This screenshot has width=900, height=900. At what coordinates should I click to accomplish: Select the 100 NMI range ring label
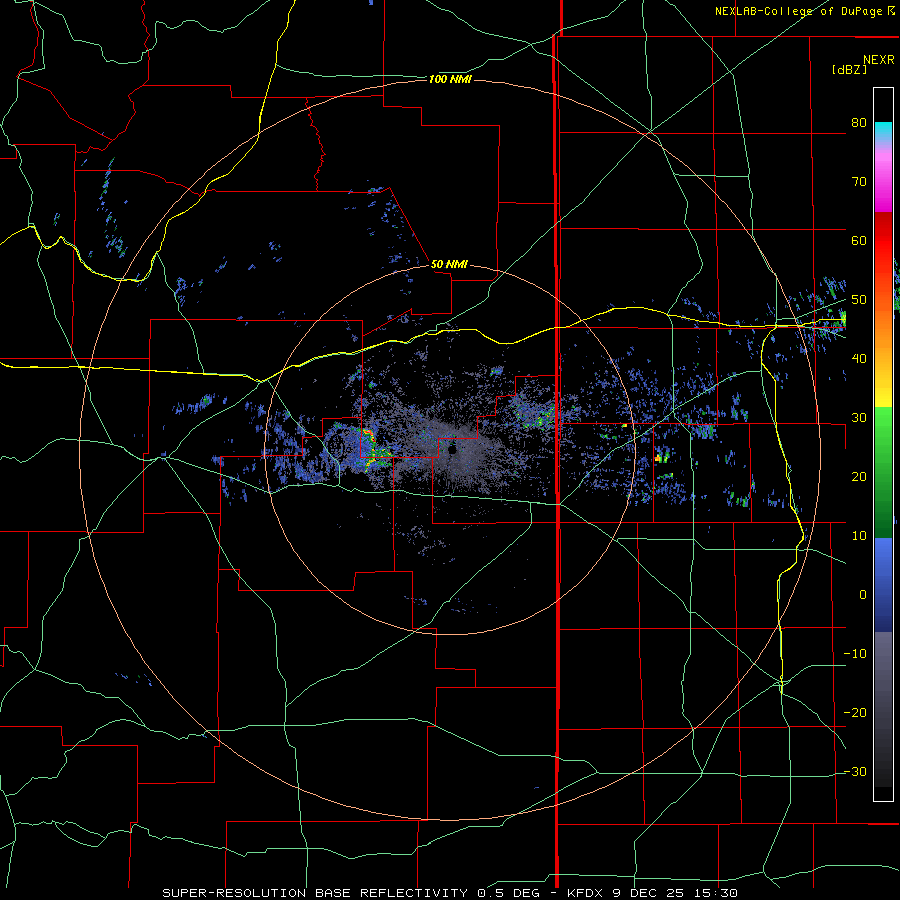[450, 79]
